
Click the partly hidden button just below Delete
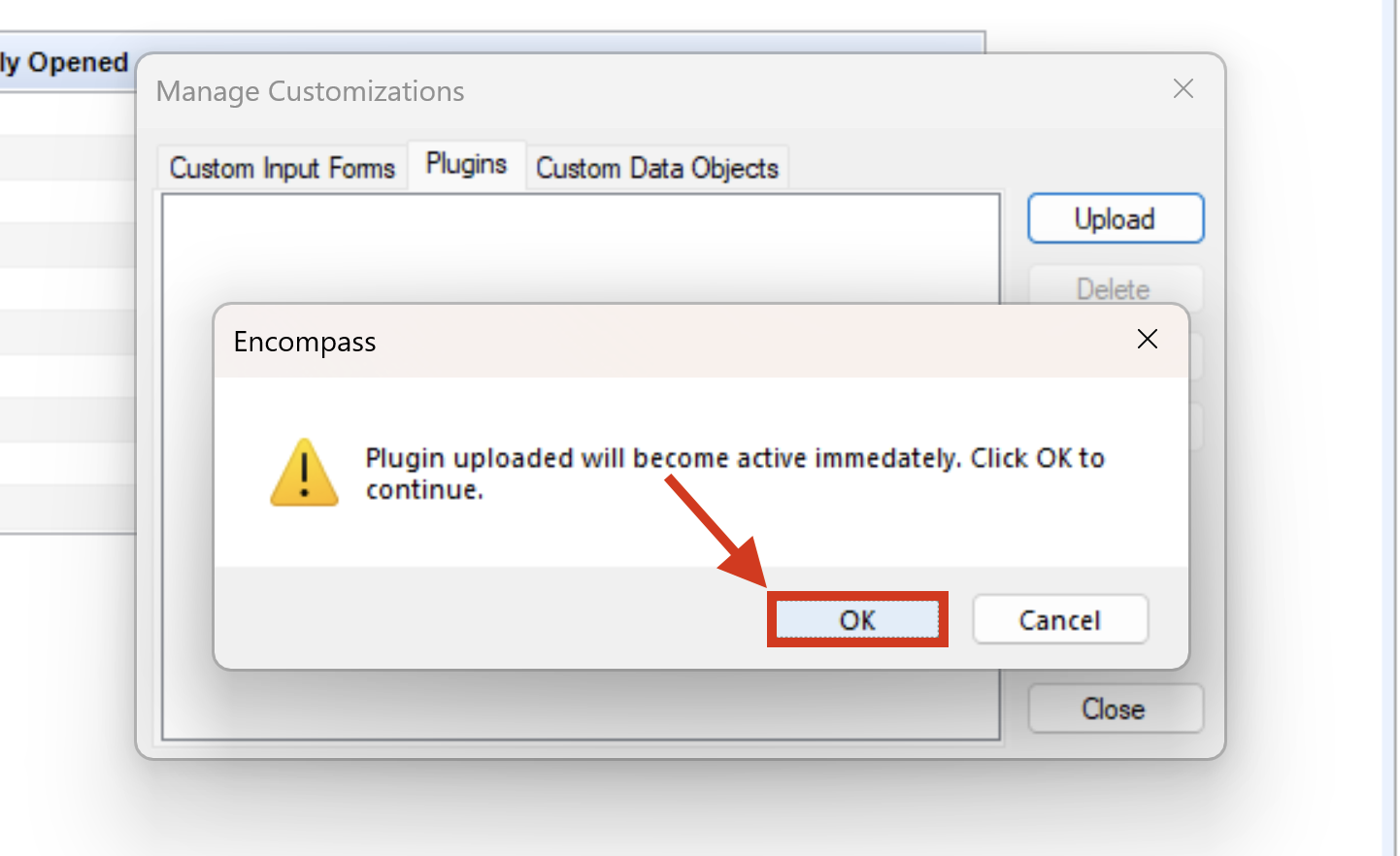tap(1196, 357)
